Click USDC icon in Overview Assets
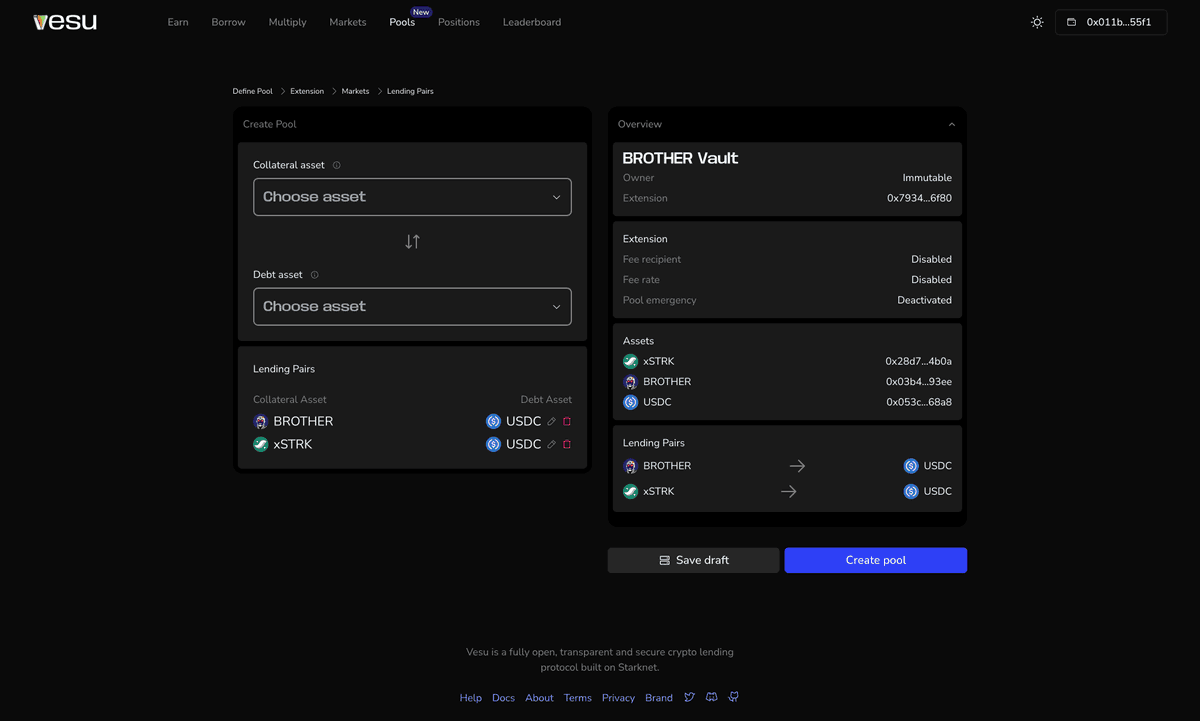This screenshot has width=1200, height=721. 630,402
